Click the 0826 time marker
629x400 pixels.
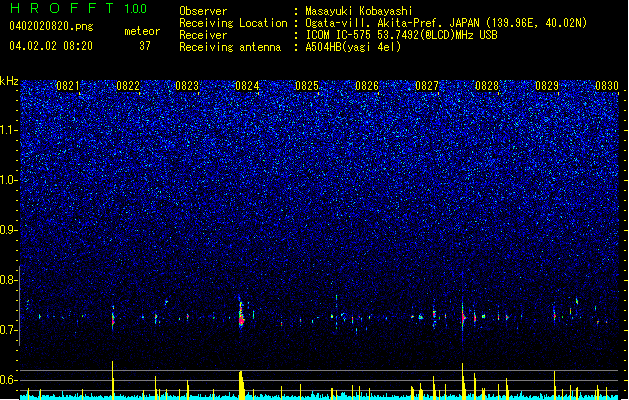(x=367, y=86)
